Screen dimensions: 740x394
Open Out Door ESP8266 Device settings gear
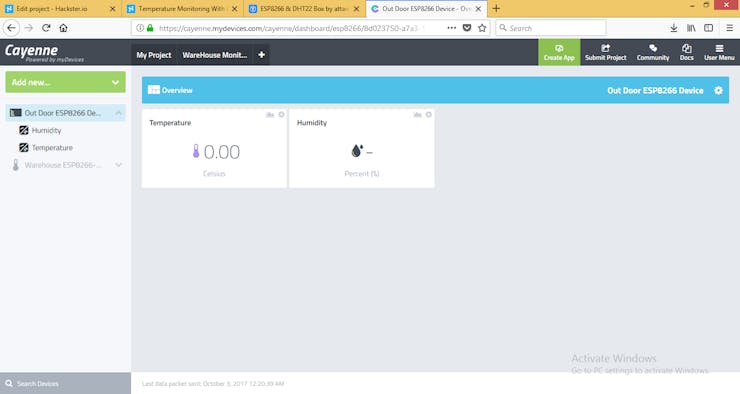718,90
